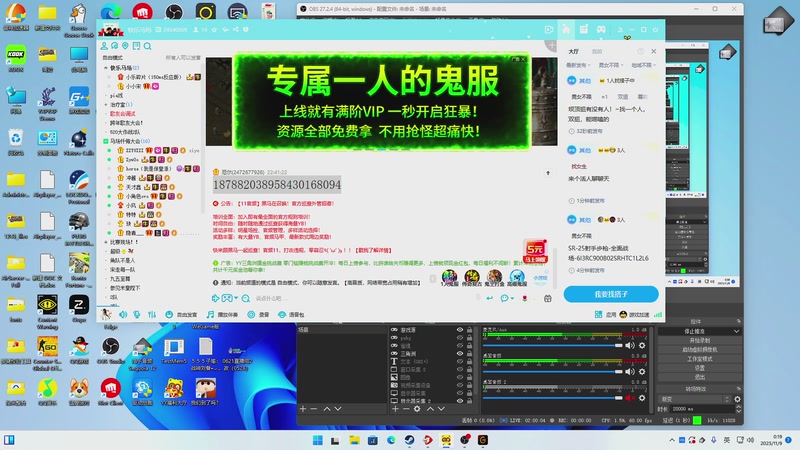Click the 自由发言 free speech button
Viewport: 800px width, 450px height.
pyautogui.click(x=181, y=315)
